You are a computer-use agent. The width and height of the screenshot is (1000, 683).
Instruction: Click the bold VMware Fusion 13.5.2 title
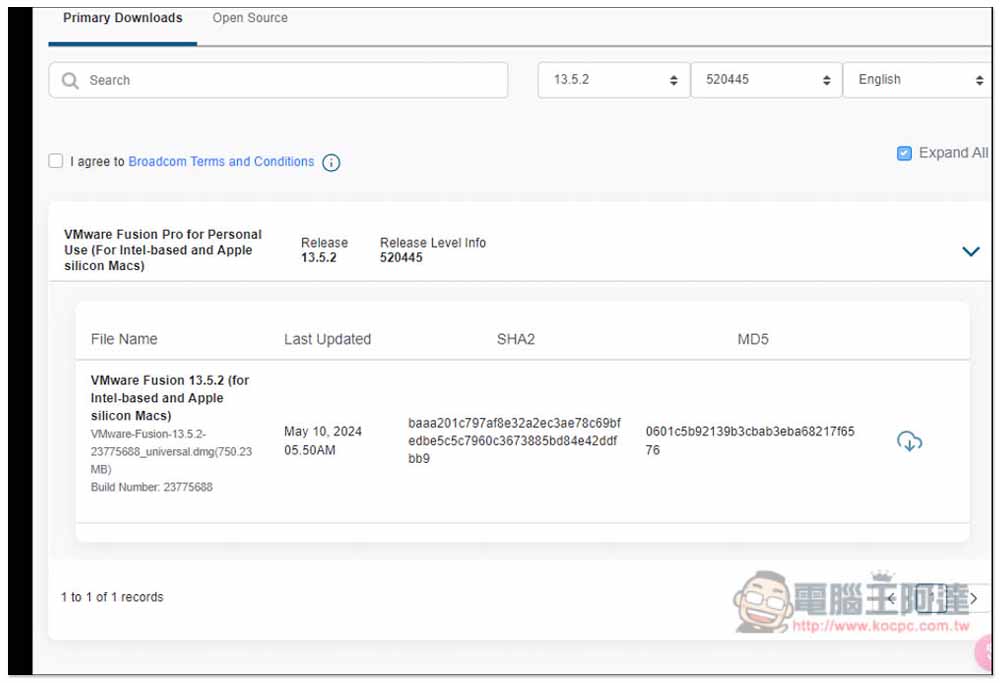[x=170, y=398]
